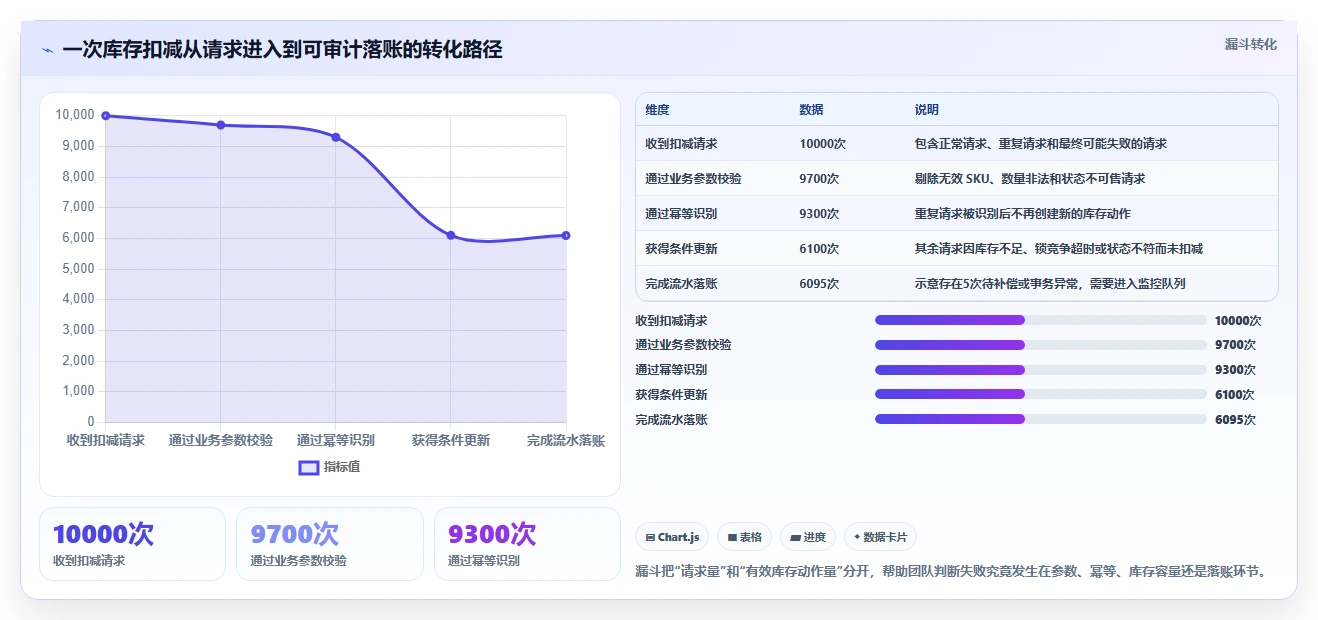
Task: Select the chart point for 获得条件更新
Action: [451, 235]
